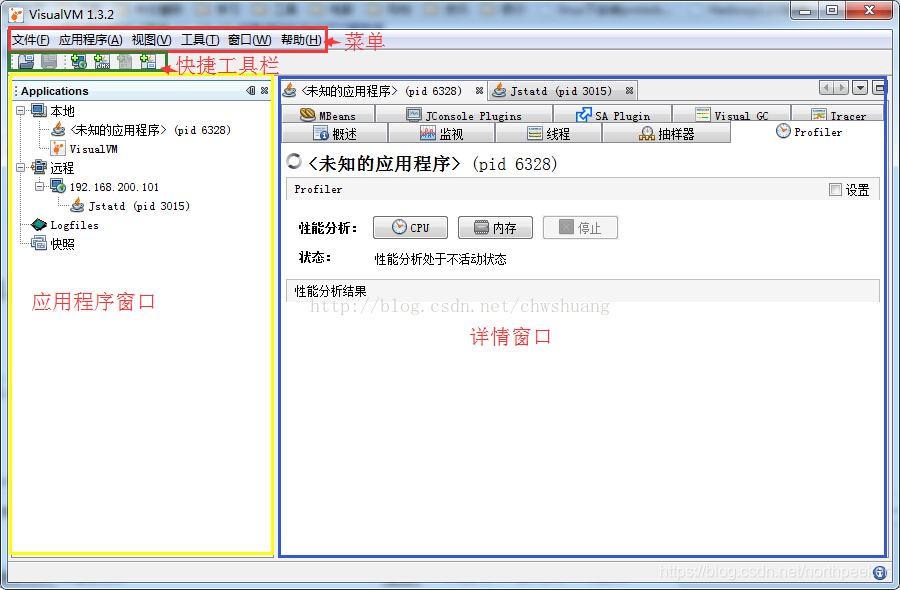Click the 性能分析处于不活动状态 status text
Viewport: 900px width, 590px height.
coord(440,259)
